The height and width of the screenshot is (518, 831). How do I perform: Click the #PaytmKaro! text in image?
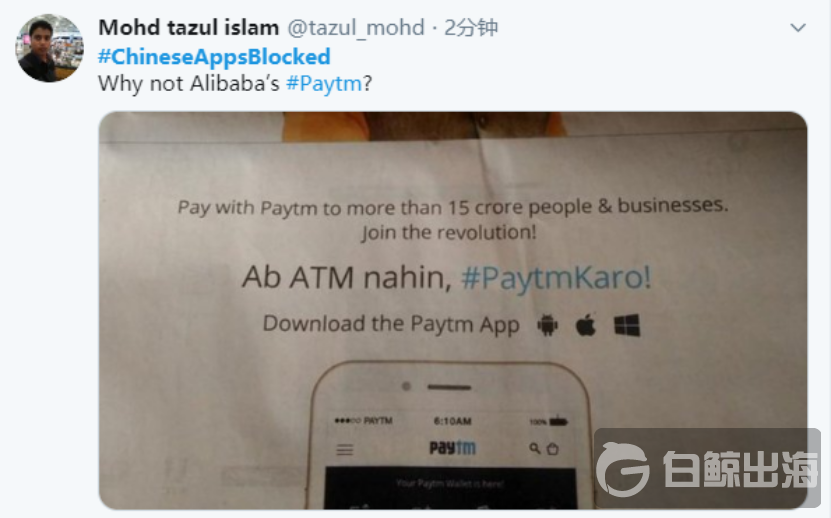click(556, 278)
